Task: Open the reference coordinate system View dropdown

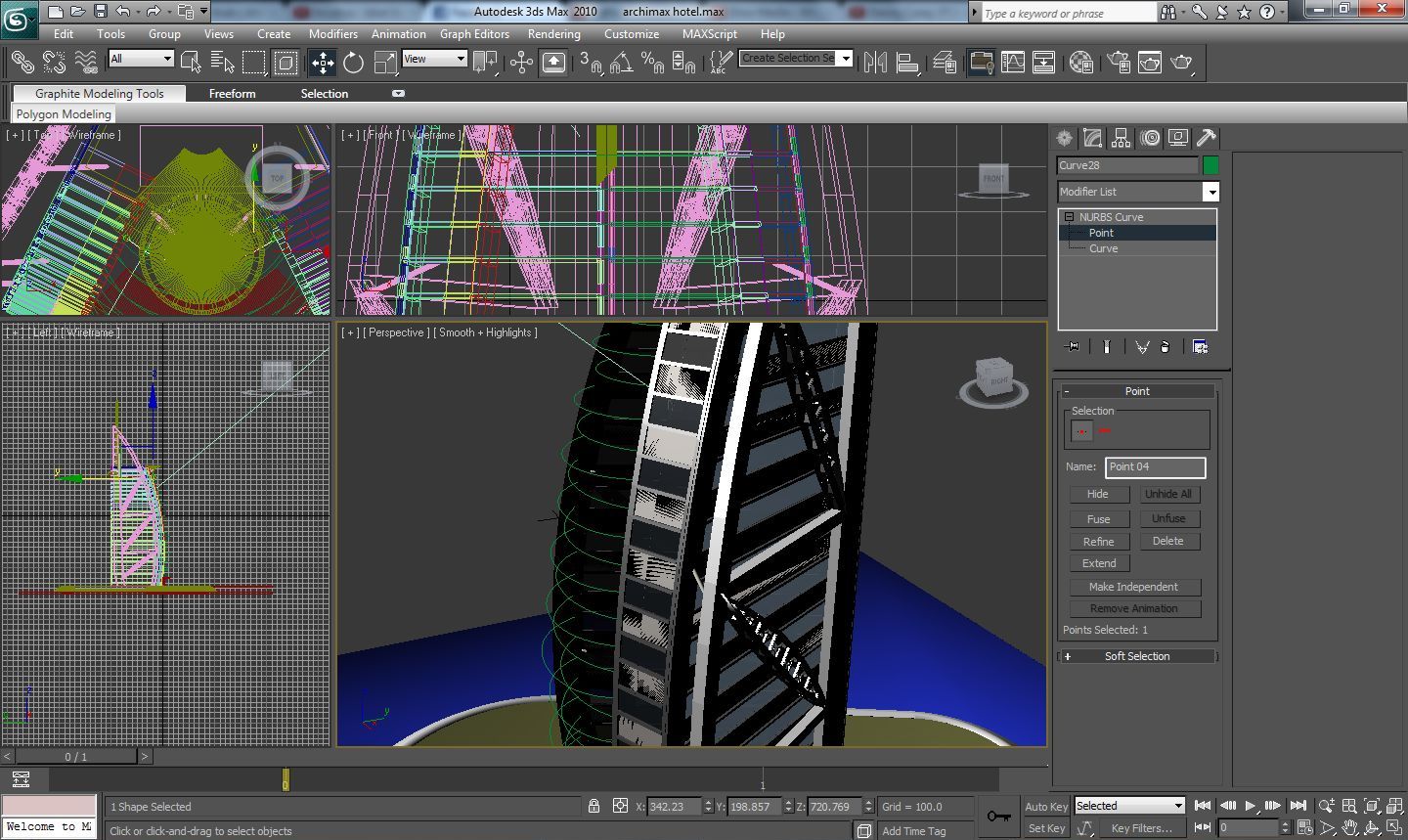Action: point(435,59)
